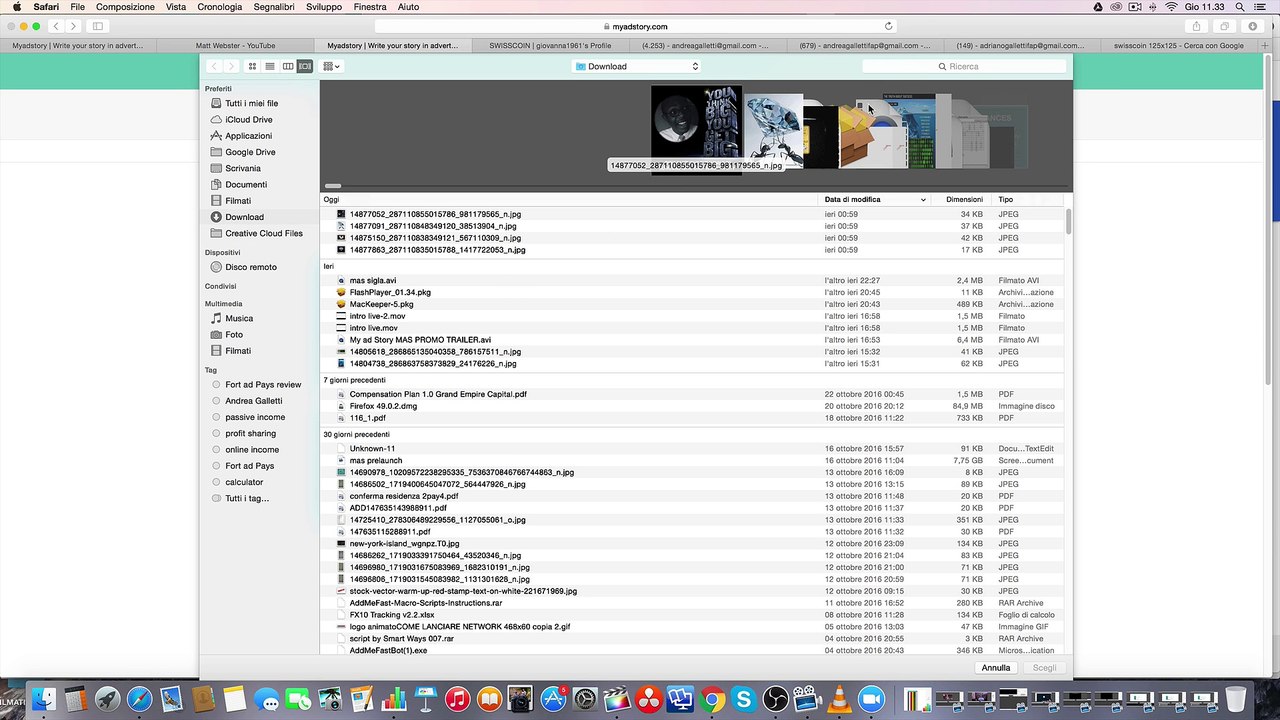Select the Fort ad Pays review tag

coord(263,384)
